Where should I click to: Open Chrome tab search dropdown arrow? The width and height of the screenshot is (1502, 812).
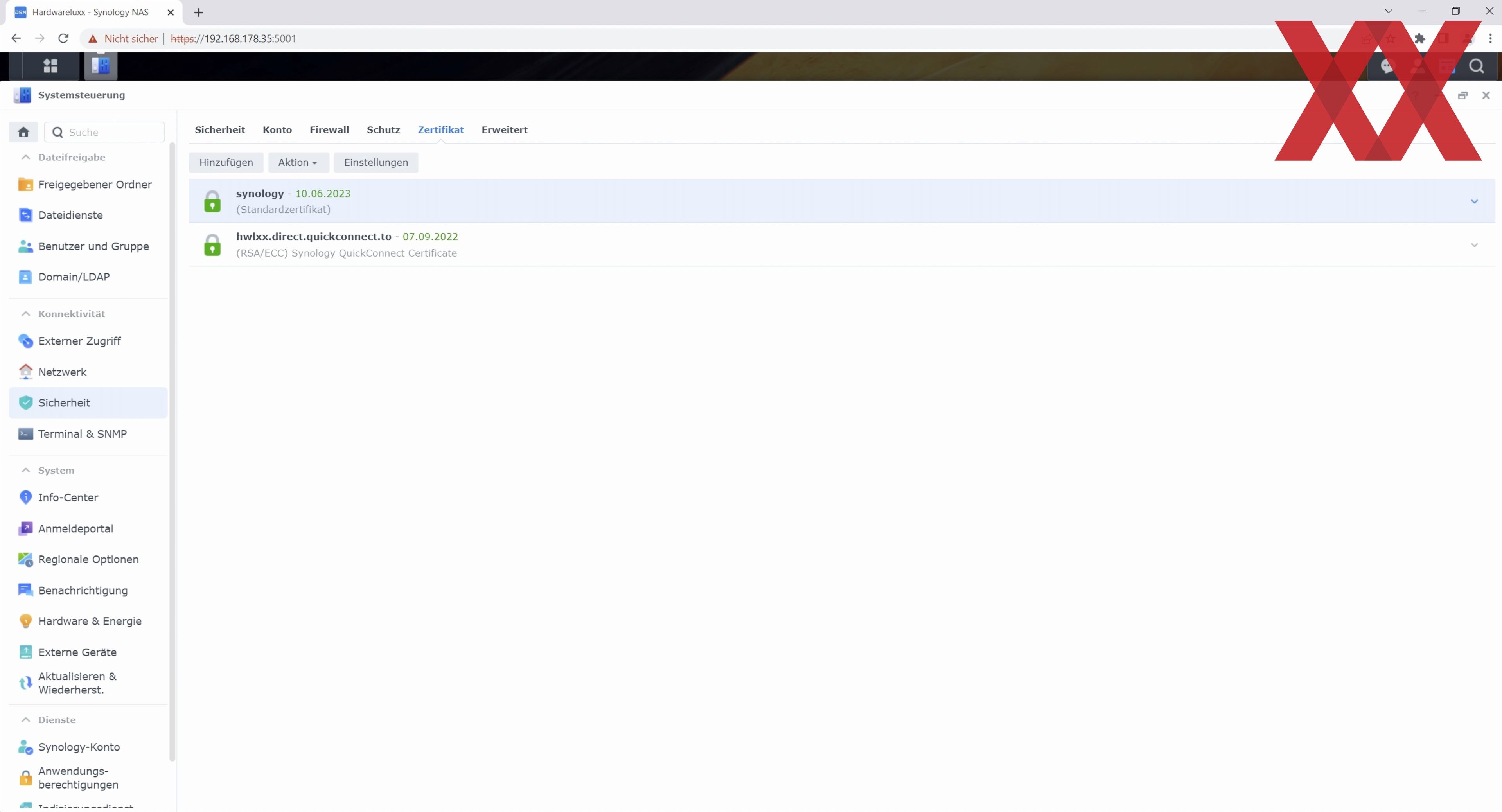1388,11
